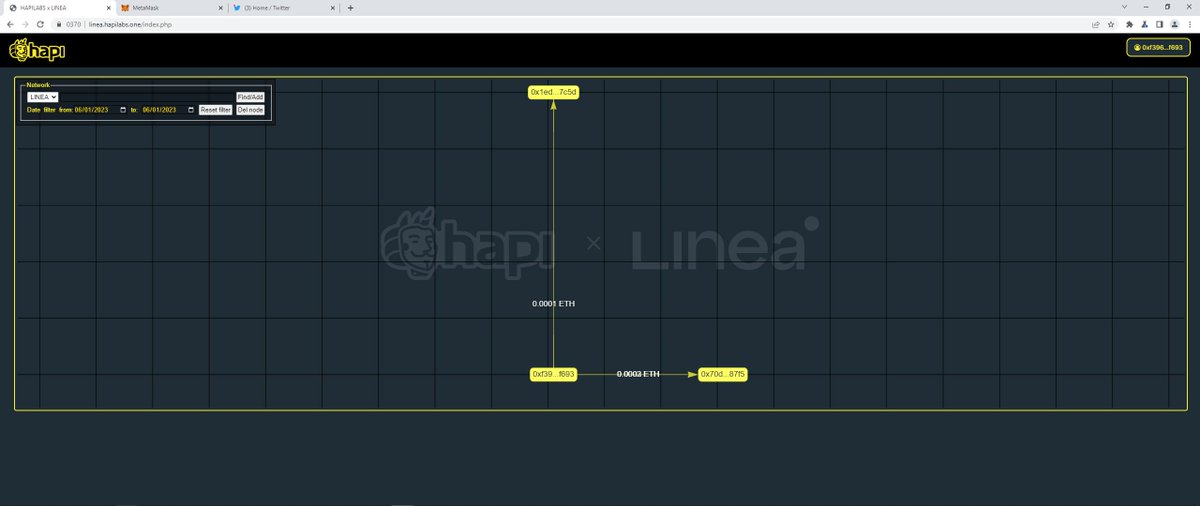Open a new tab with plus icon

click(x=350, y=7)
